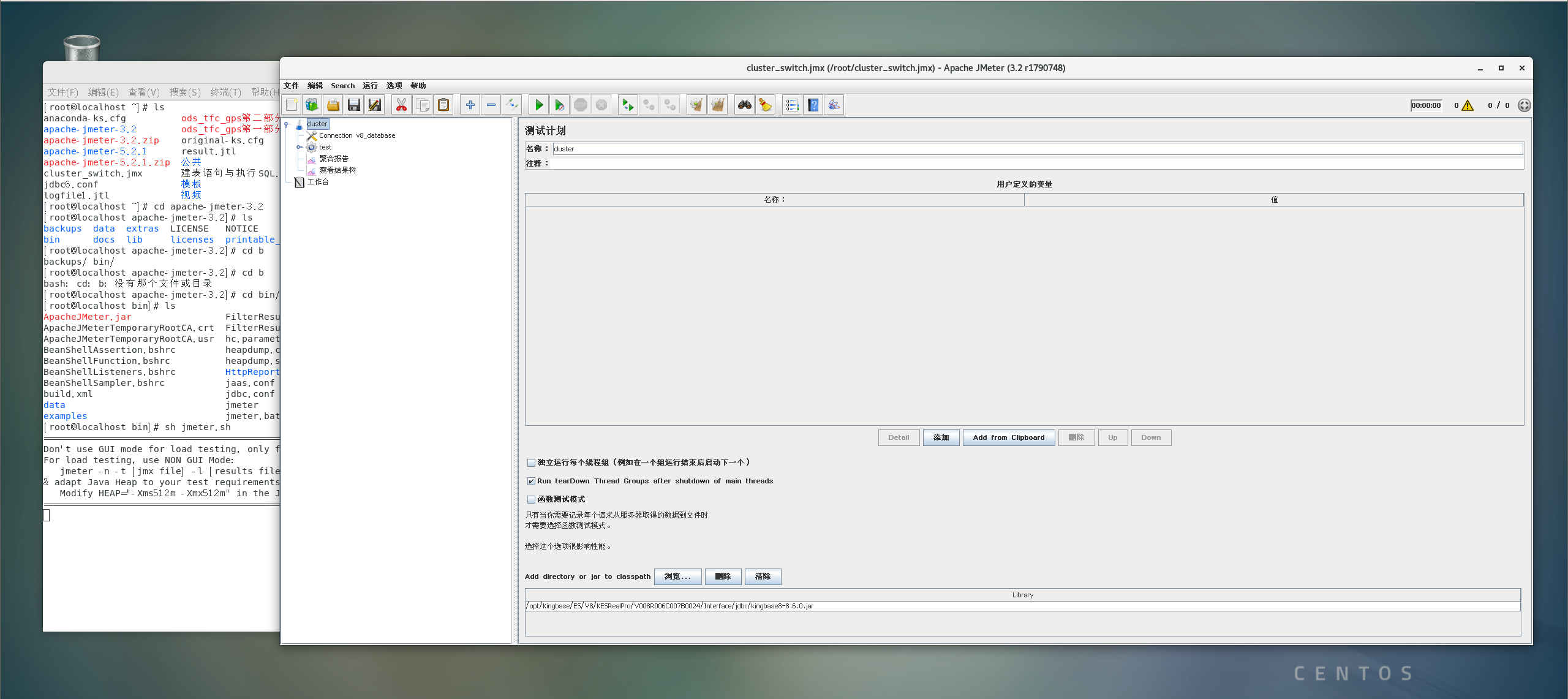The image size is (1568, 699).
Task: Open the Search binoculars tool
Action: click(744, 105)
